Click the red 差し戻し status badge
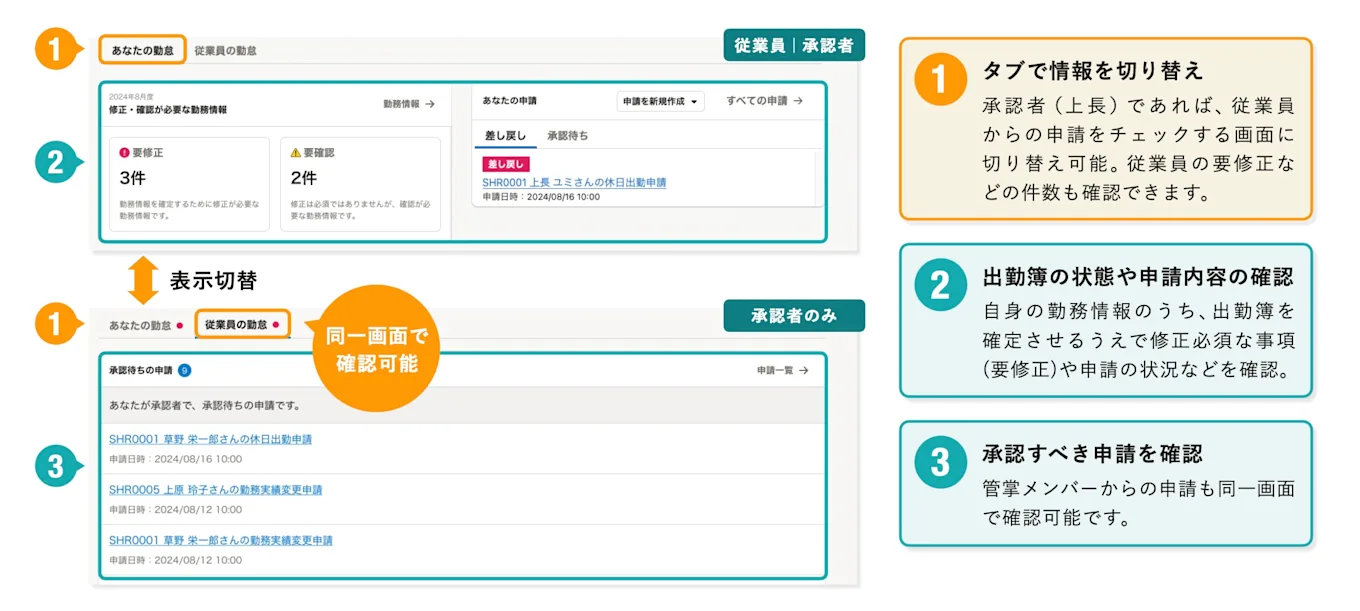 coord(505,164)
